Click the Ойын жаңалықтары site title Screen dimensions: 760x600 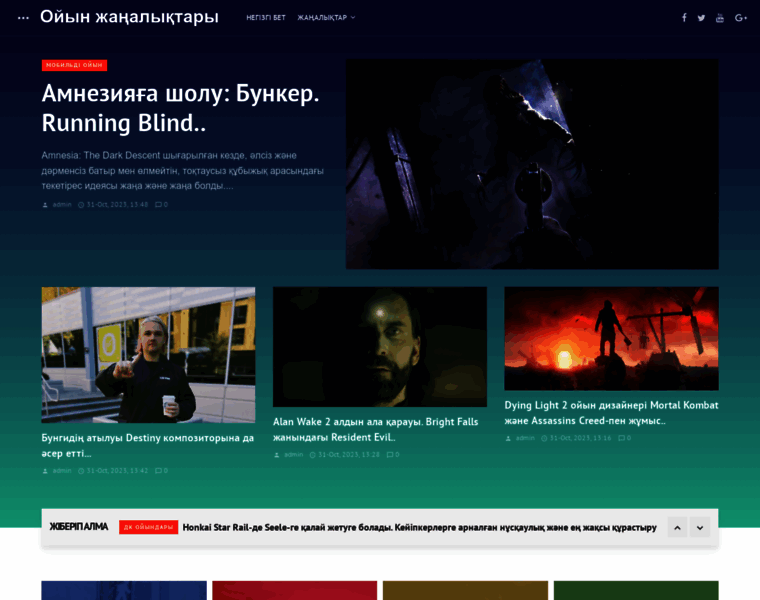pos(129,17)
